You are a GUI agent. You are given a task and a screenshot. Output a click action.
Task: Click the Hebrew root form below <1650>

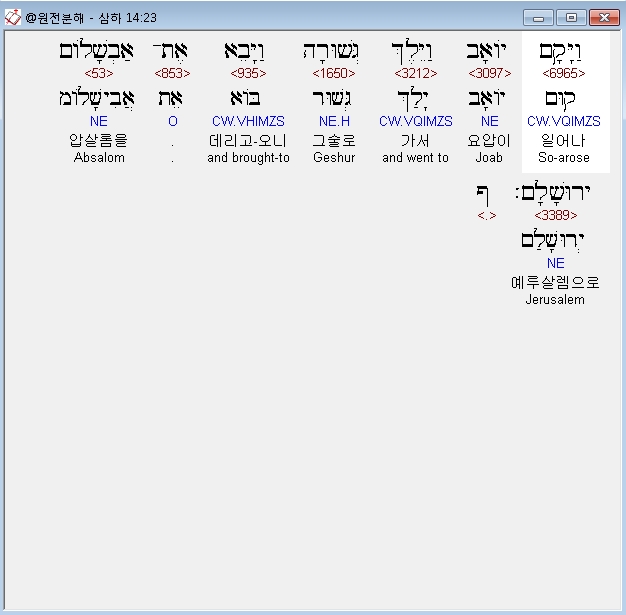pos(332,99)
